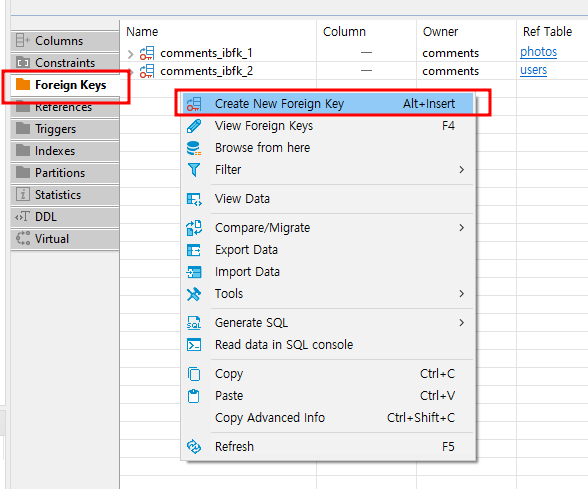The image size is (588, 489).
Task: Select Refresh menu entry
Action: tap(328, 447)
